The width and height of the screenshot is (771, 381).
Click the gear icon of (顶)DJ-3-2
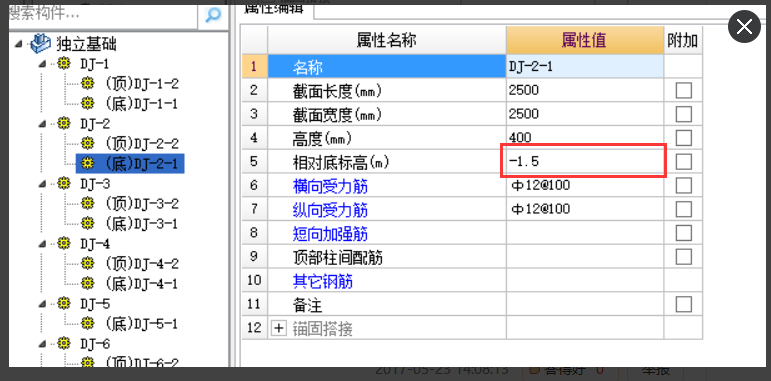click(x=88, y=204)
